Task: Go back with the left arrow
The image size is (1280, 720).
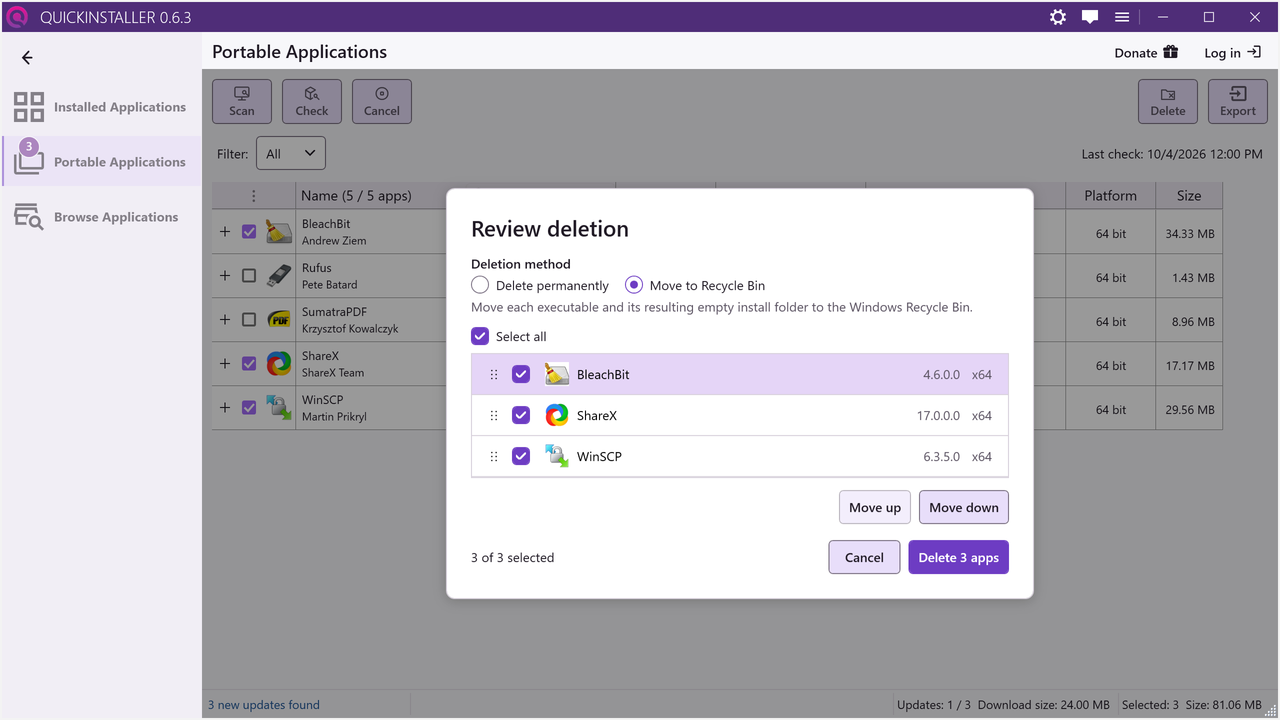Action: (27, 58)
